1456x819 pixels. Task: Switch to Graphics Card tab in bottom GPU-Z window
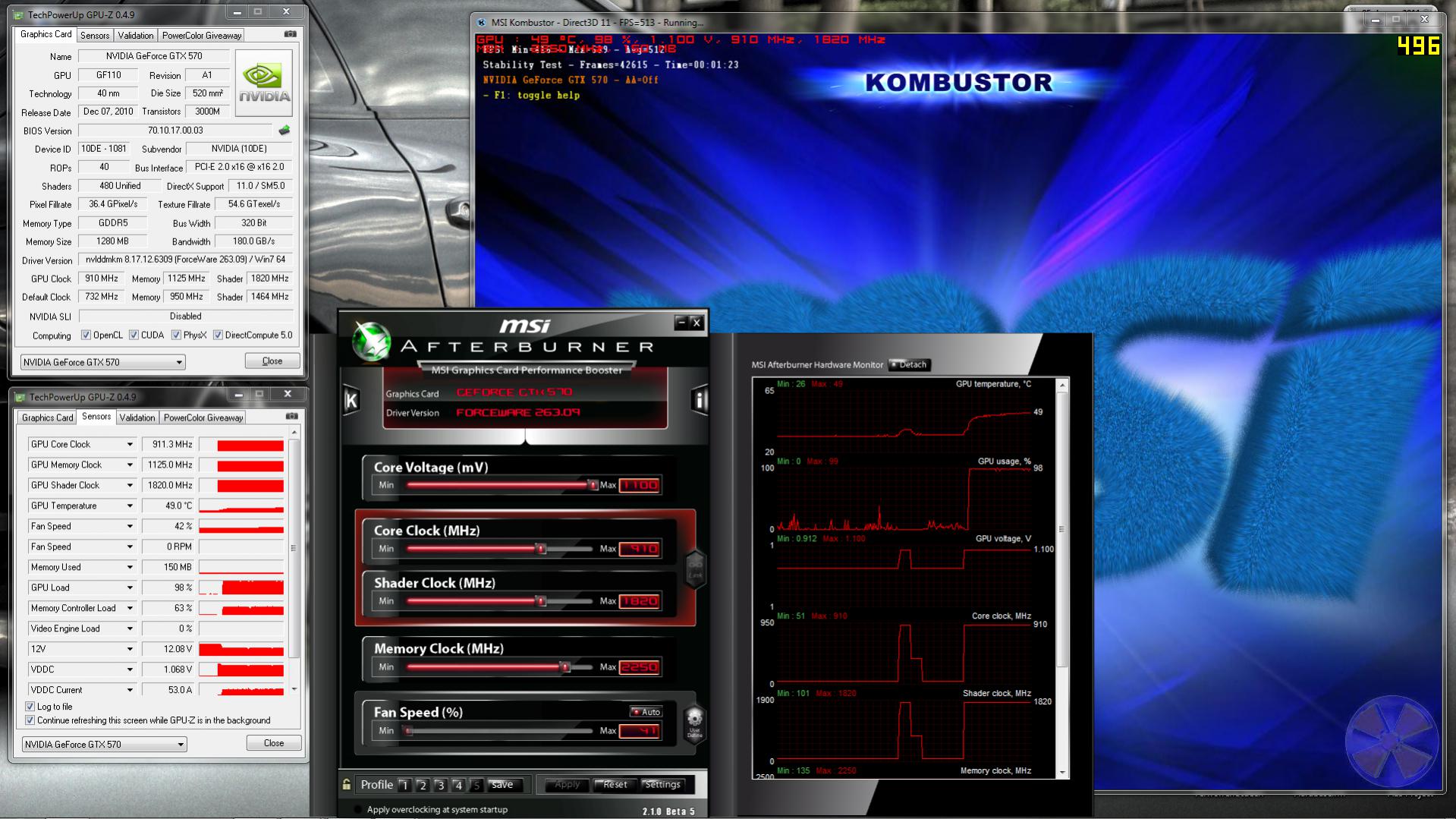pyautogui.click(x=47, y=417)
